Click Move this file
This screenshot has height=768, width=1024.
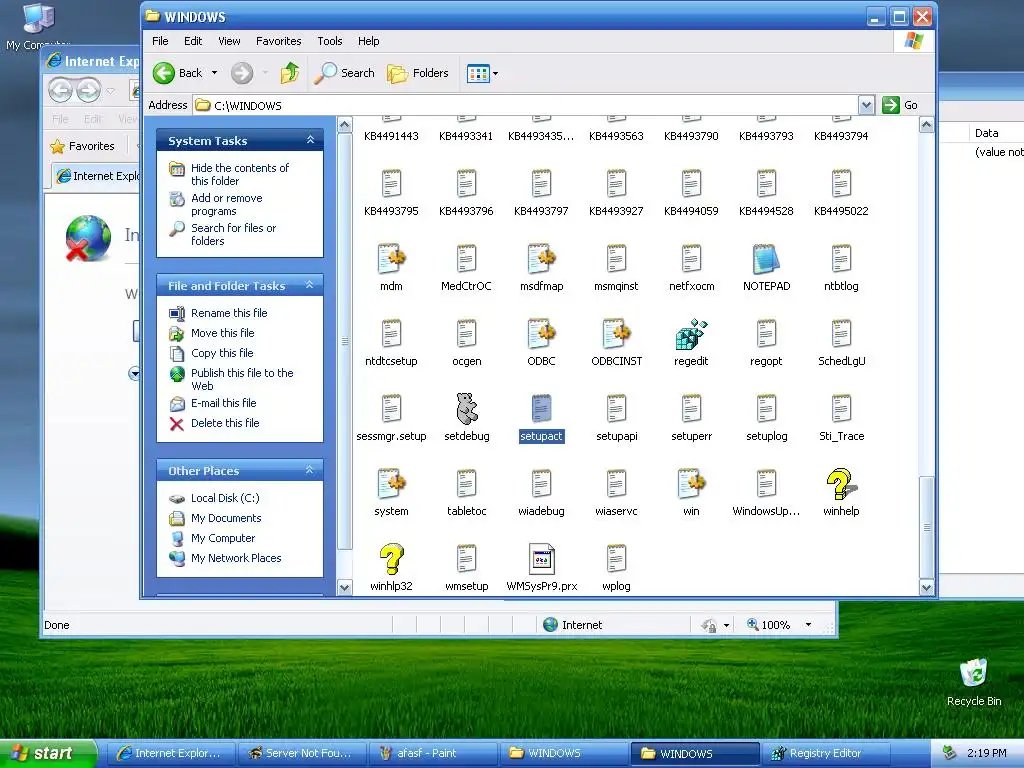[222, 333]
